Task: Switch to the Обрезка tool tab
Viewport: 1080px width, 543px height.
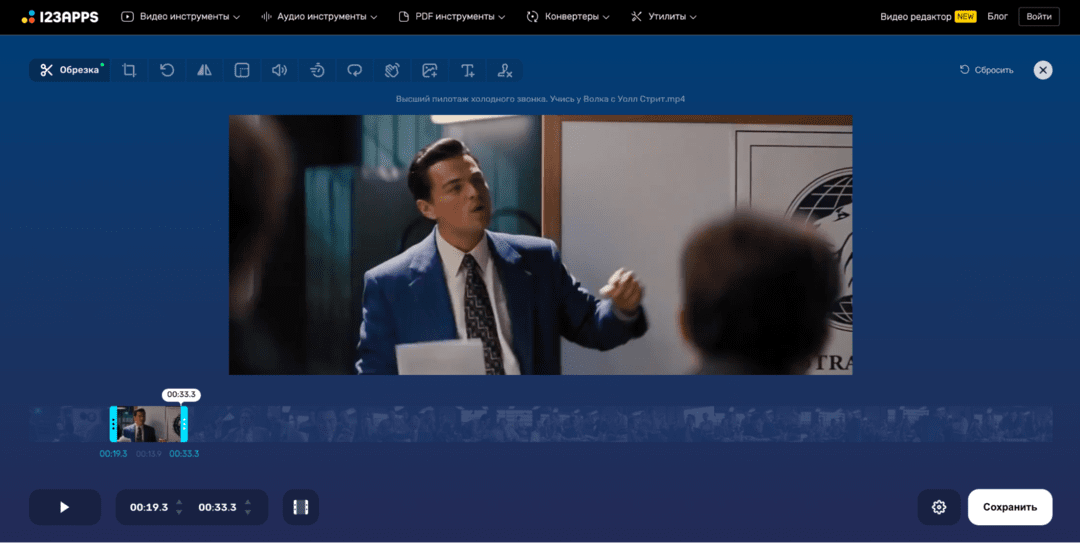Action: tap(70, 70)
